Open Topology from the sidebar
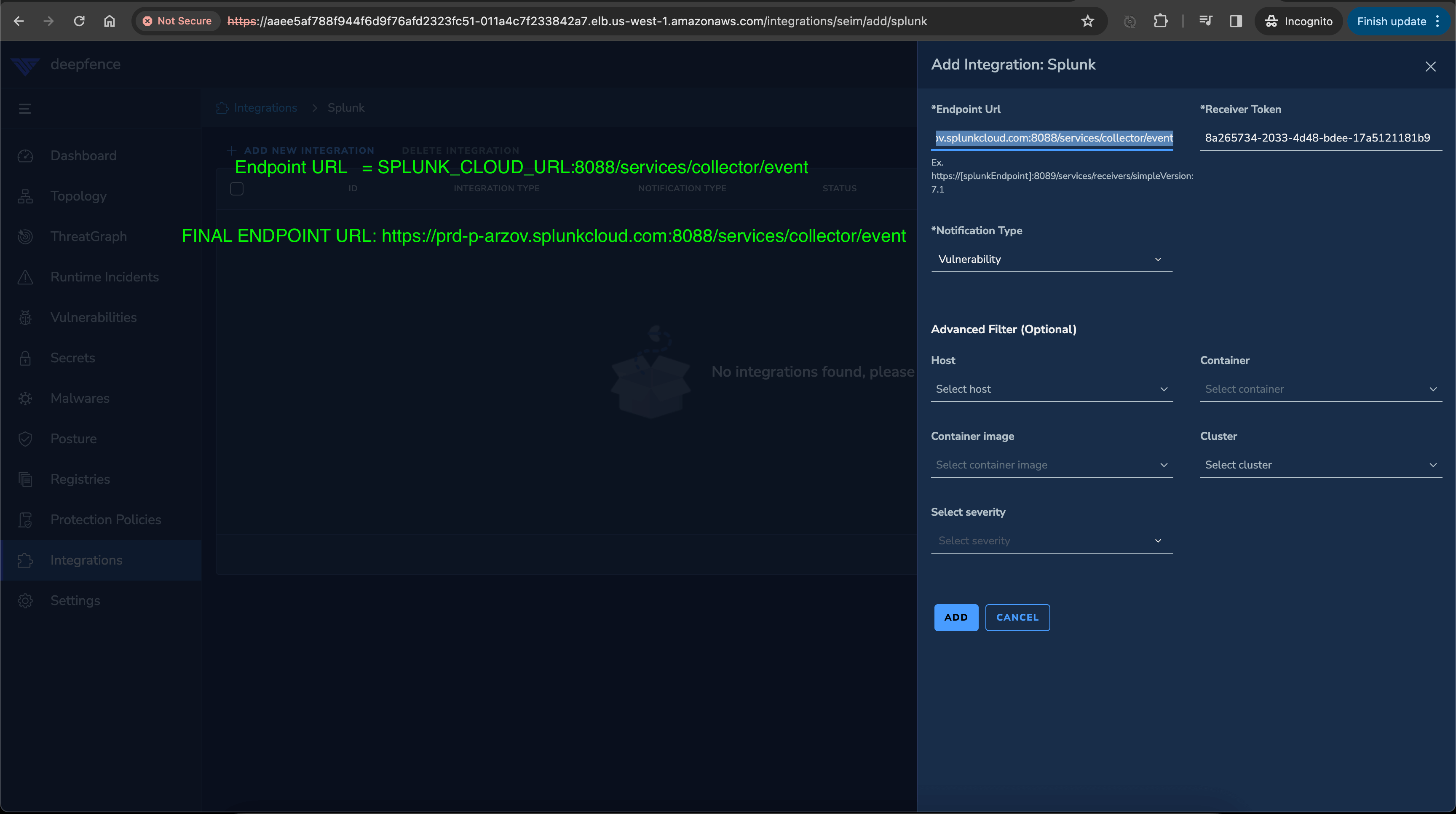1456x814 pixels. tap(101, 196)
